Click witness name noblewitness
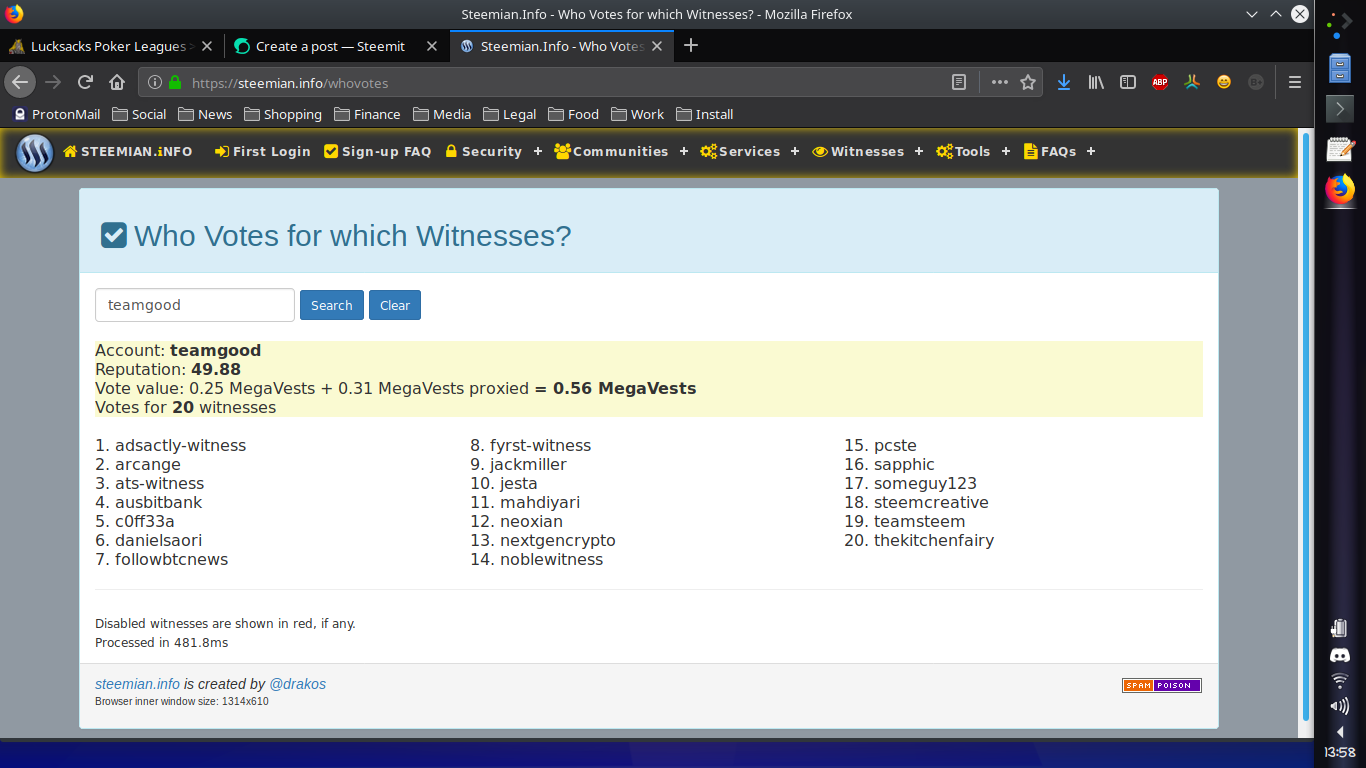The image size is (1366, 768). (552, 560)
